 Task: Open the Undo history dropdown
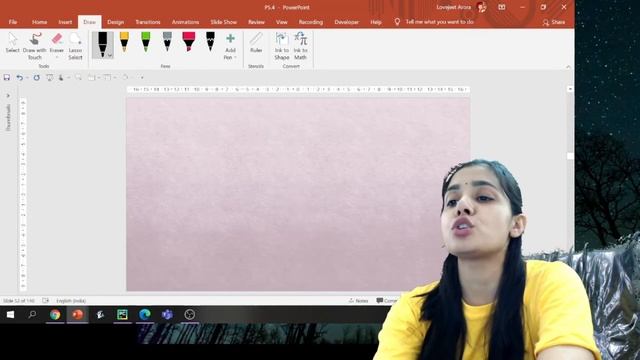(27, 78)
